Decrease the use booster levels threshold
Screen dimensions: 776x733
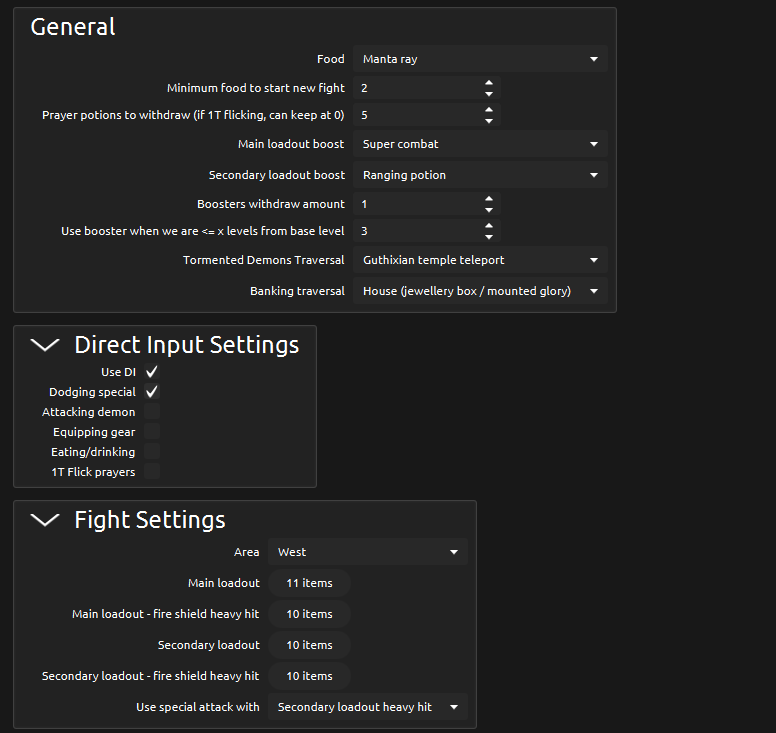[x=488, y=237]
